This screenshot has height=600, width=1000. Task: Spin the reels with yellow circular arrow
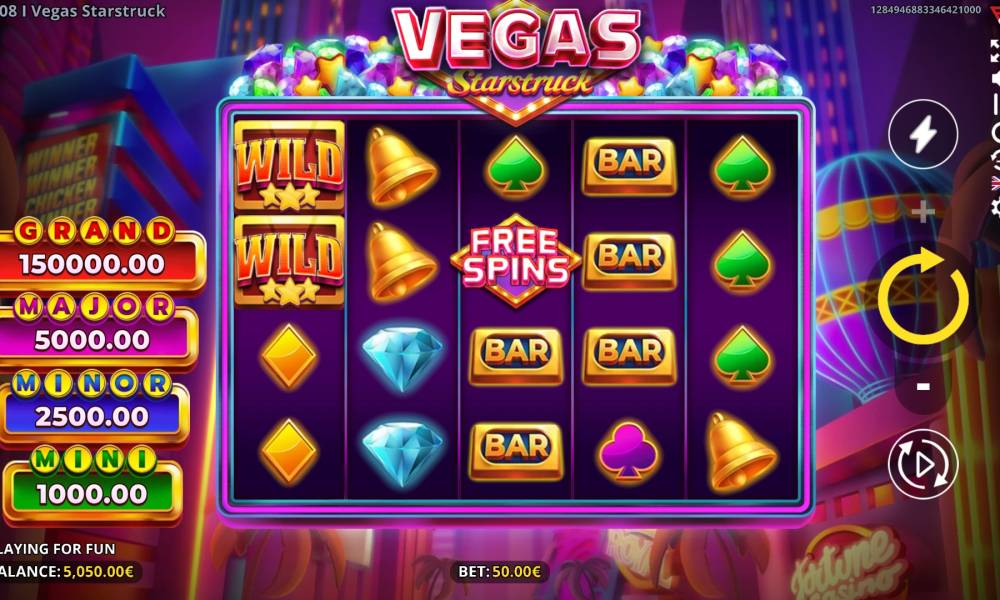coord(923,296)
